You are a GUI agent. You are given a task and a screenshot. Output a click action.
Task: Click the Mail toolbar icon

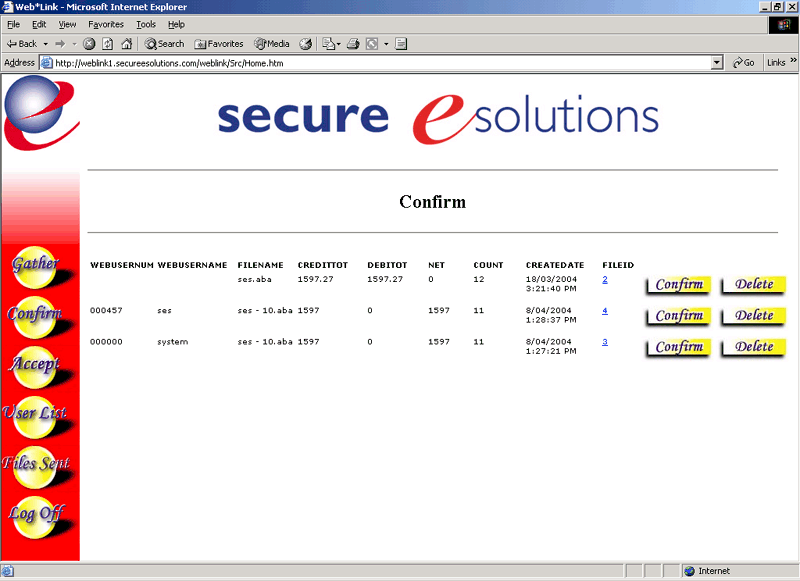pyautogui.click(x=328, y=44)
